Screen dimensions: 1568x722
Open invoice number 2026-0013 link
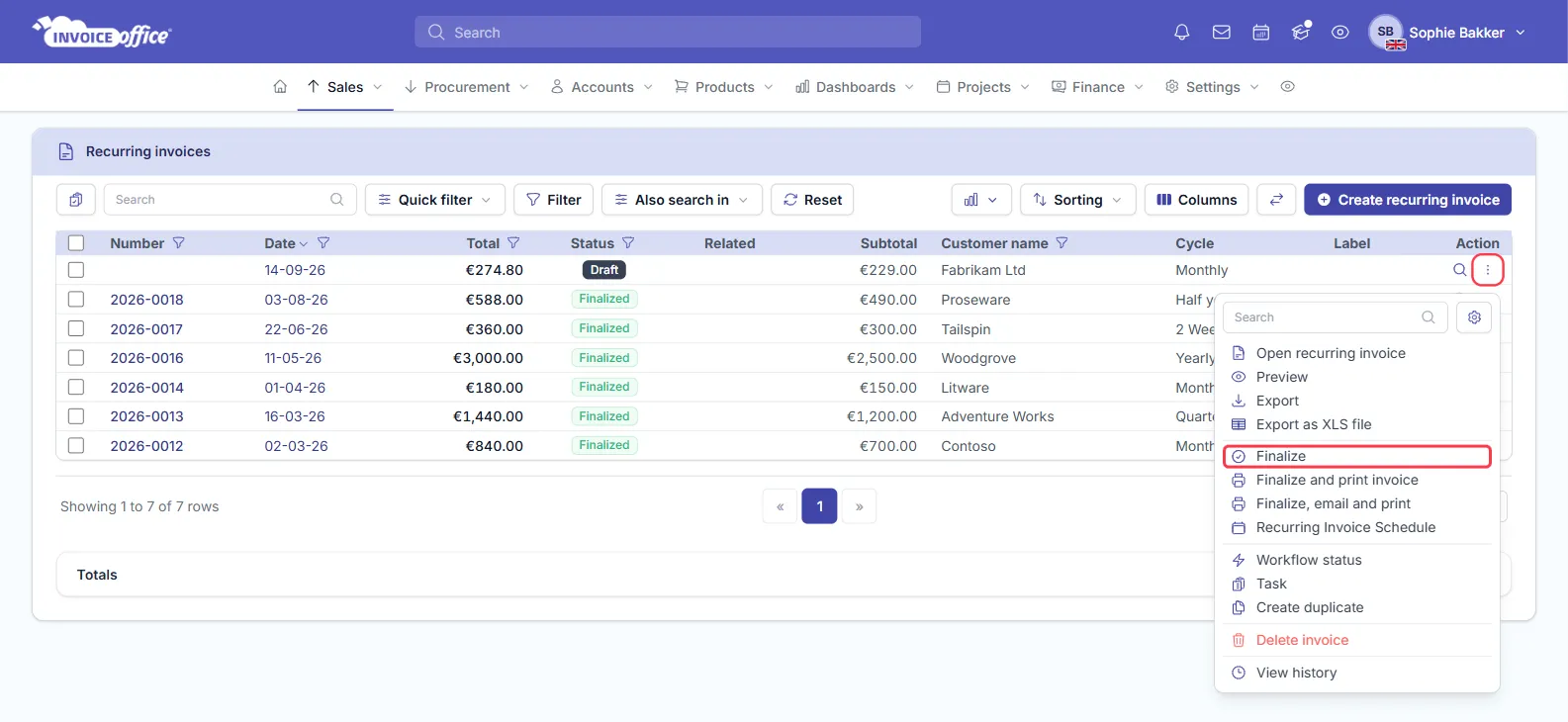[x=146, y=416]
